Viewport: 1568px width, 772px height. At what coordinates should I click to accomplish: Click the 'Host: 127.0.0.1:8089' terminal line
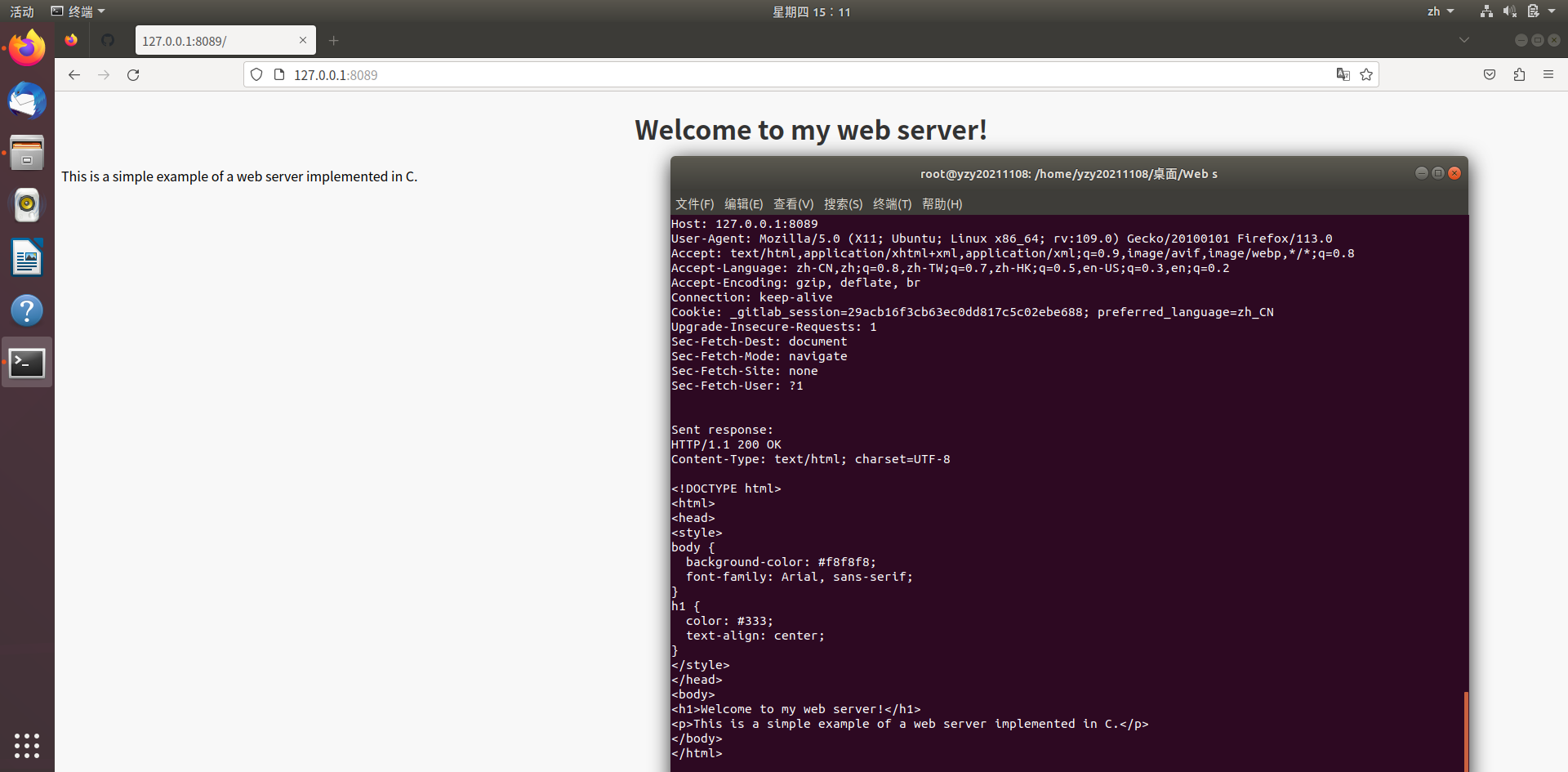[745, 224]
